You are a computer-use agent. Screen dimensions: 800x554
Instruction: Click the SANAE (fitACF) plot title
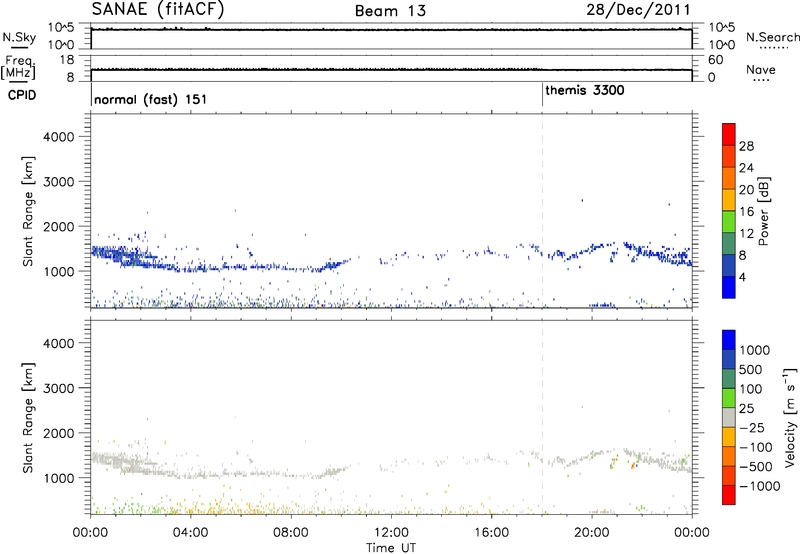tap(158, 10)
